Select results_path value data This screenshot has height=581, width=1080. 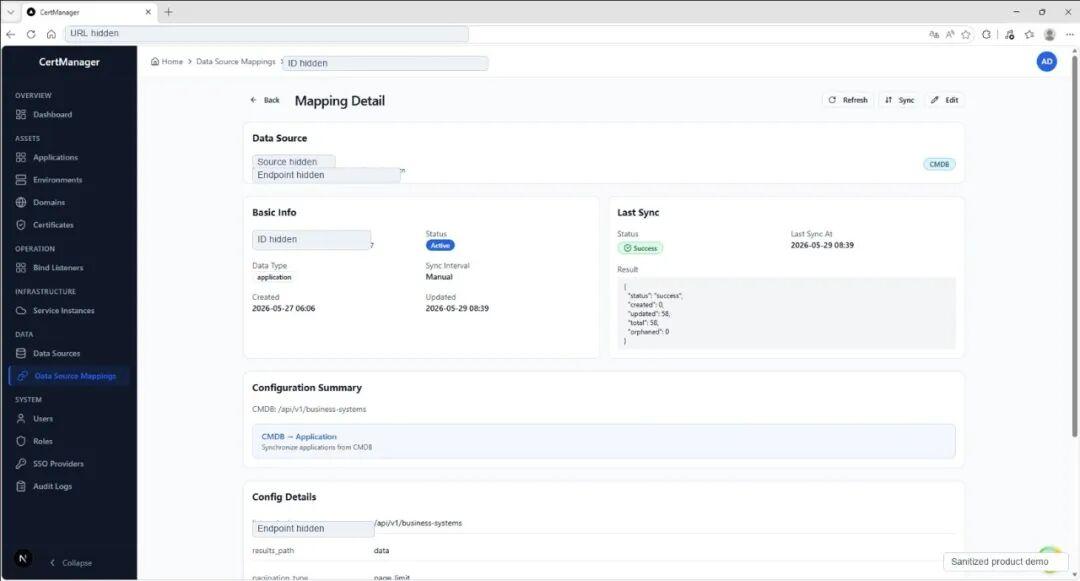pyautogui.click(x=381, y=551)
